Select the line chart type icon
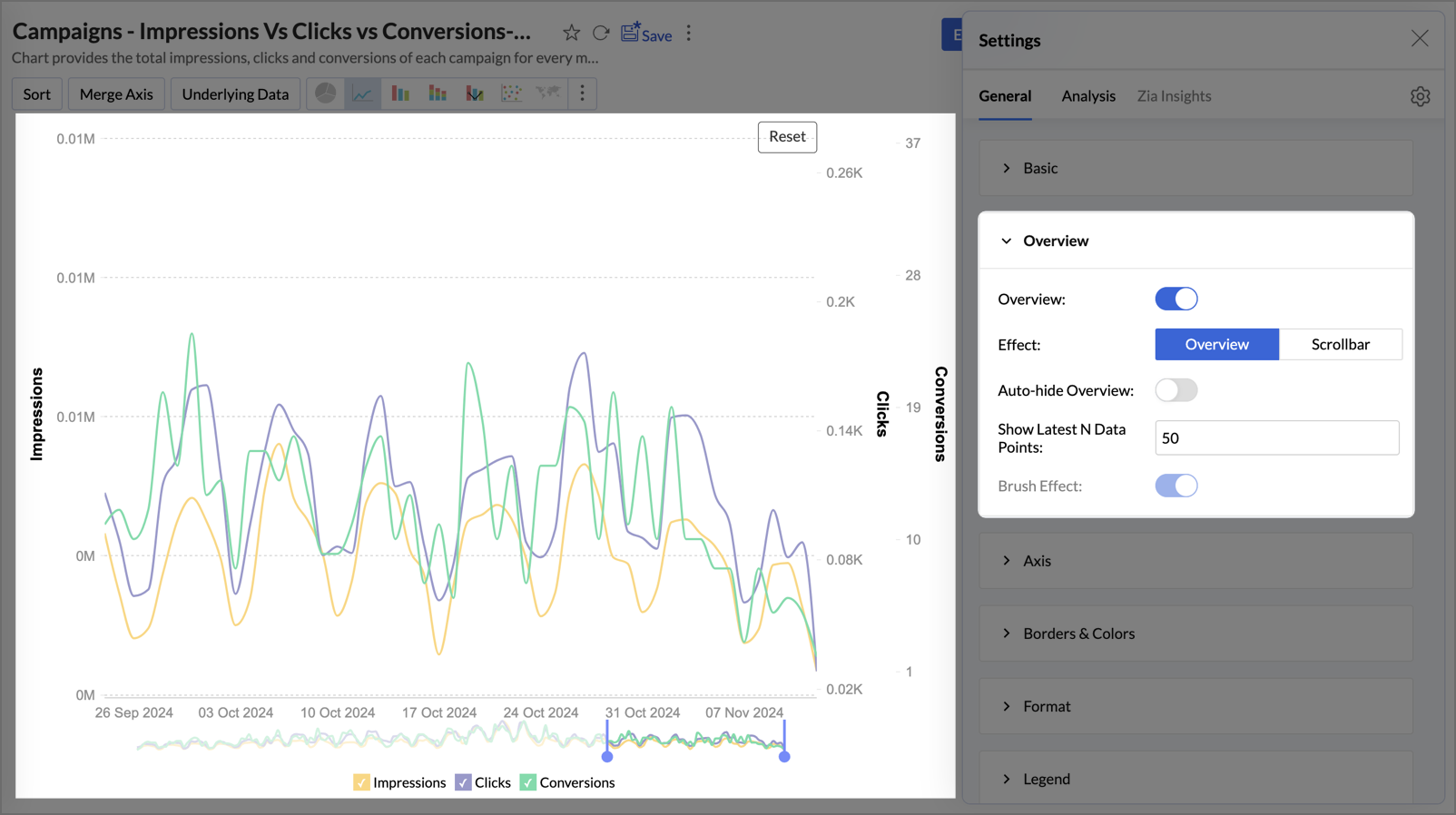This screenshot has height=815, width=1456. (x=362, y=93)
